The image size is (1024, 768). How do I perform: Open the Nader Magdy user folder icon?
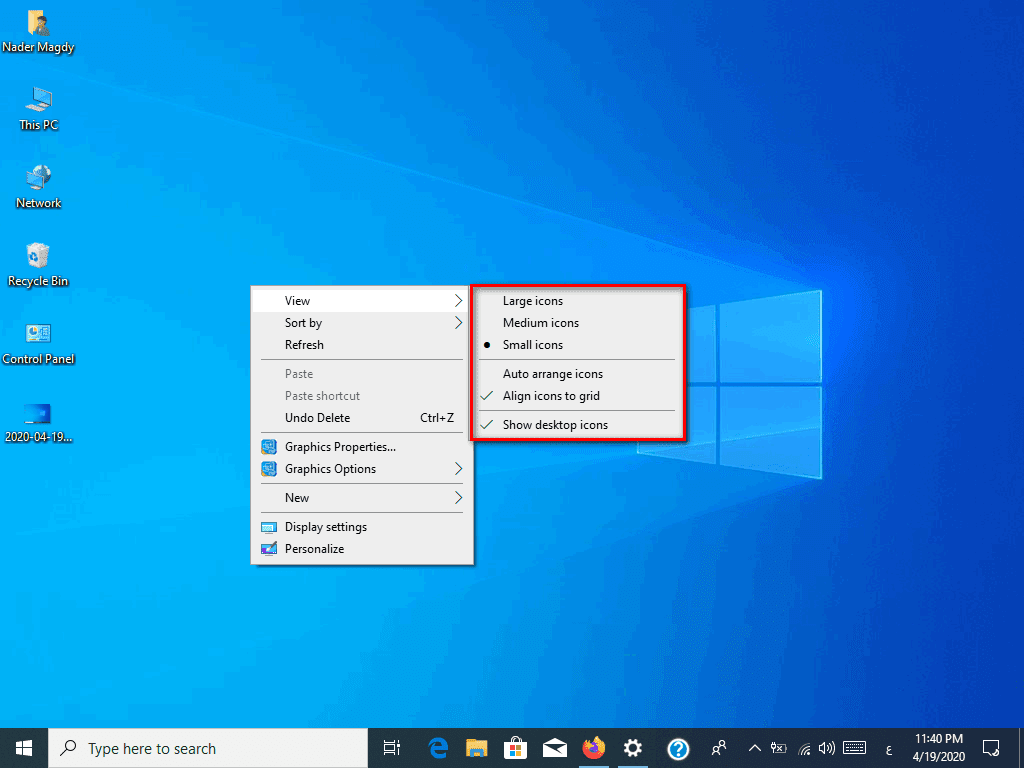pyautogui.click(x=38, y=31)
